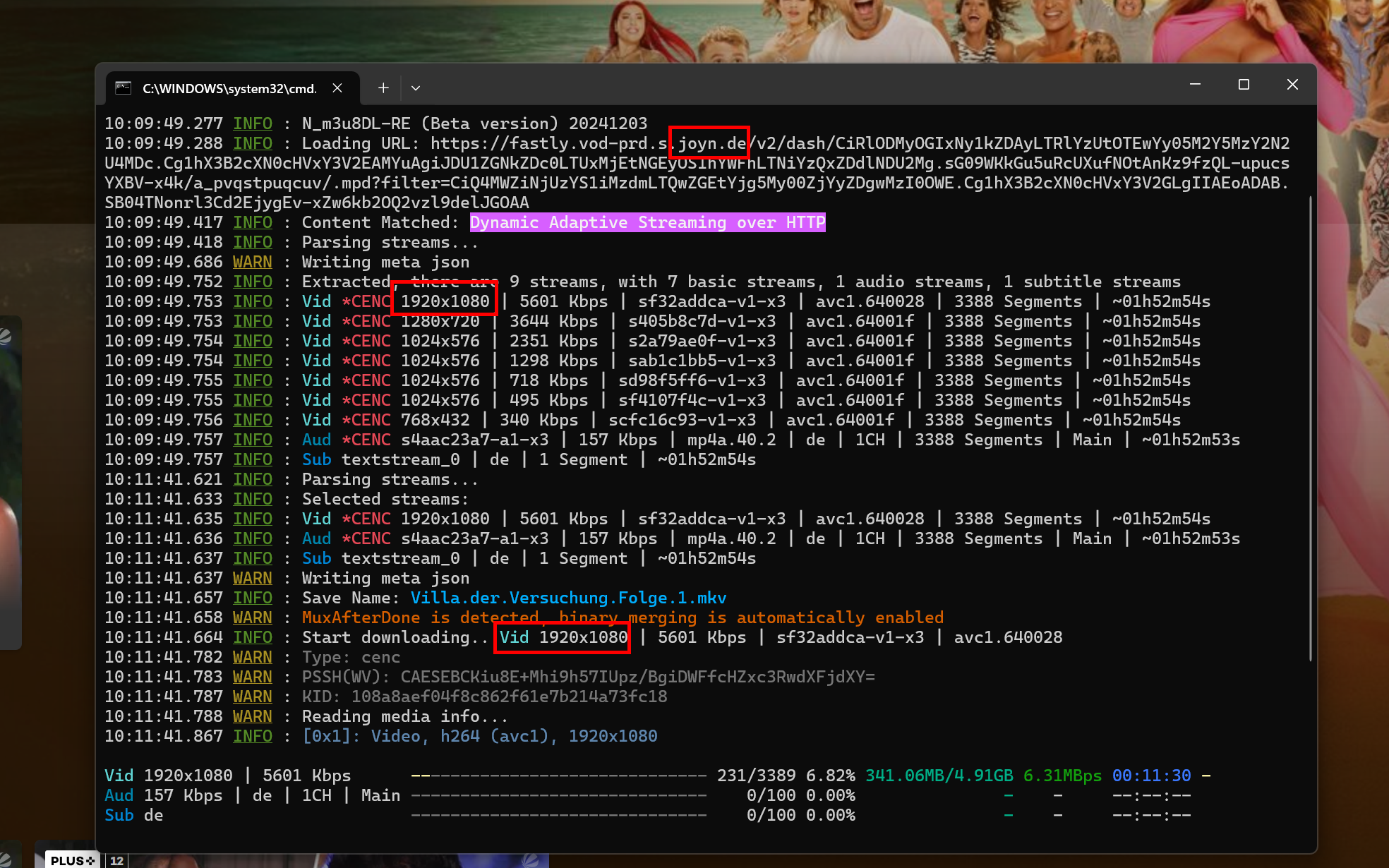Click the PSSH(WV) key line
This screenshot has width=1389, height=868.
click(588, 677)
